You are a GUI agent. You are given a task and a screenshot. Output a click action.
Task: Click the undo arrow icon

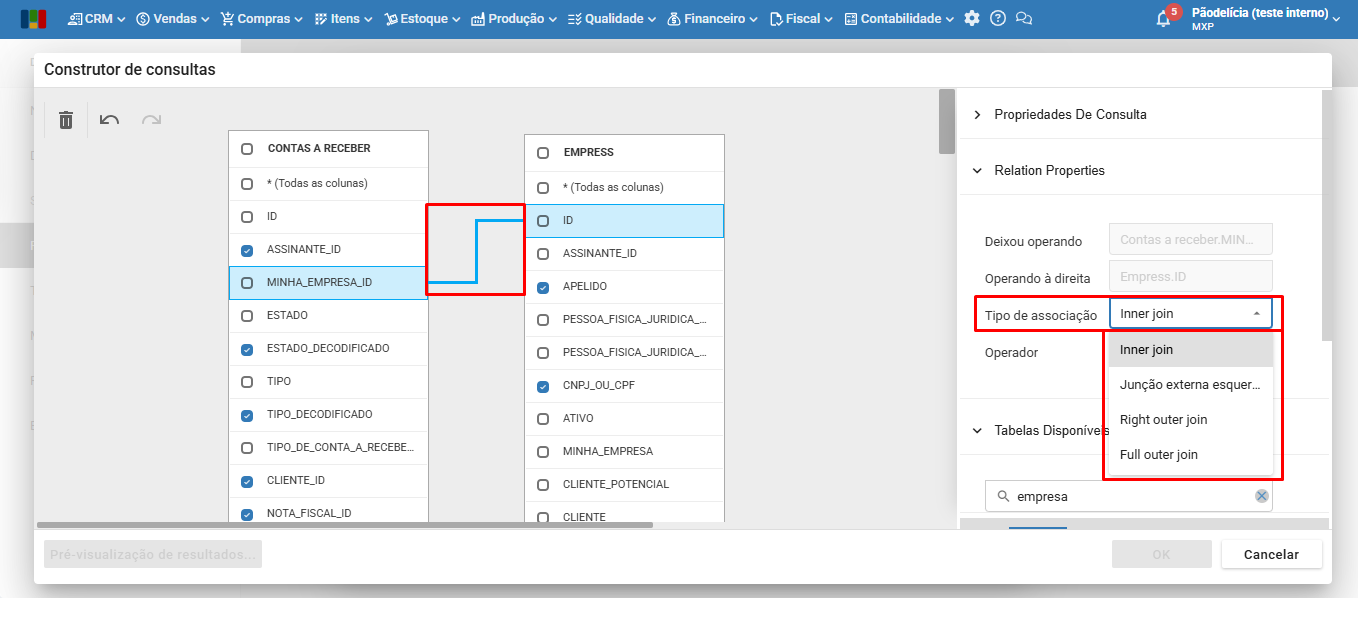tap(110, 120)
